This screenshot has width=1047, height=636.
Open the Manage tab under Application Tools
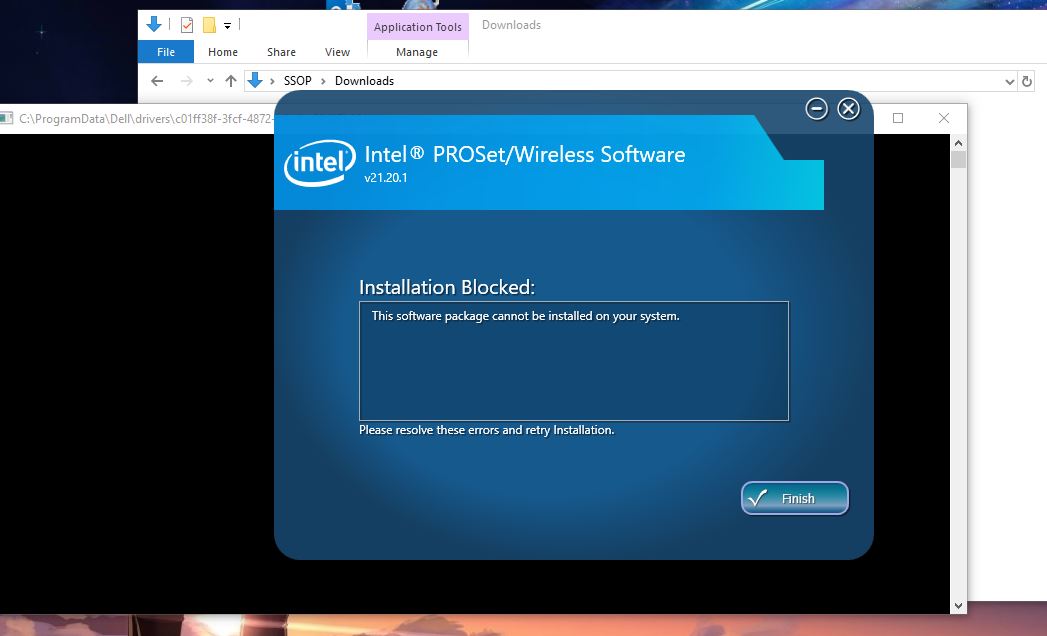(417, 51)
